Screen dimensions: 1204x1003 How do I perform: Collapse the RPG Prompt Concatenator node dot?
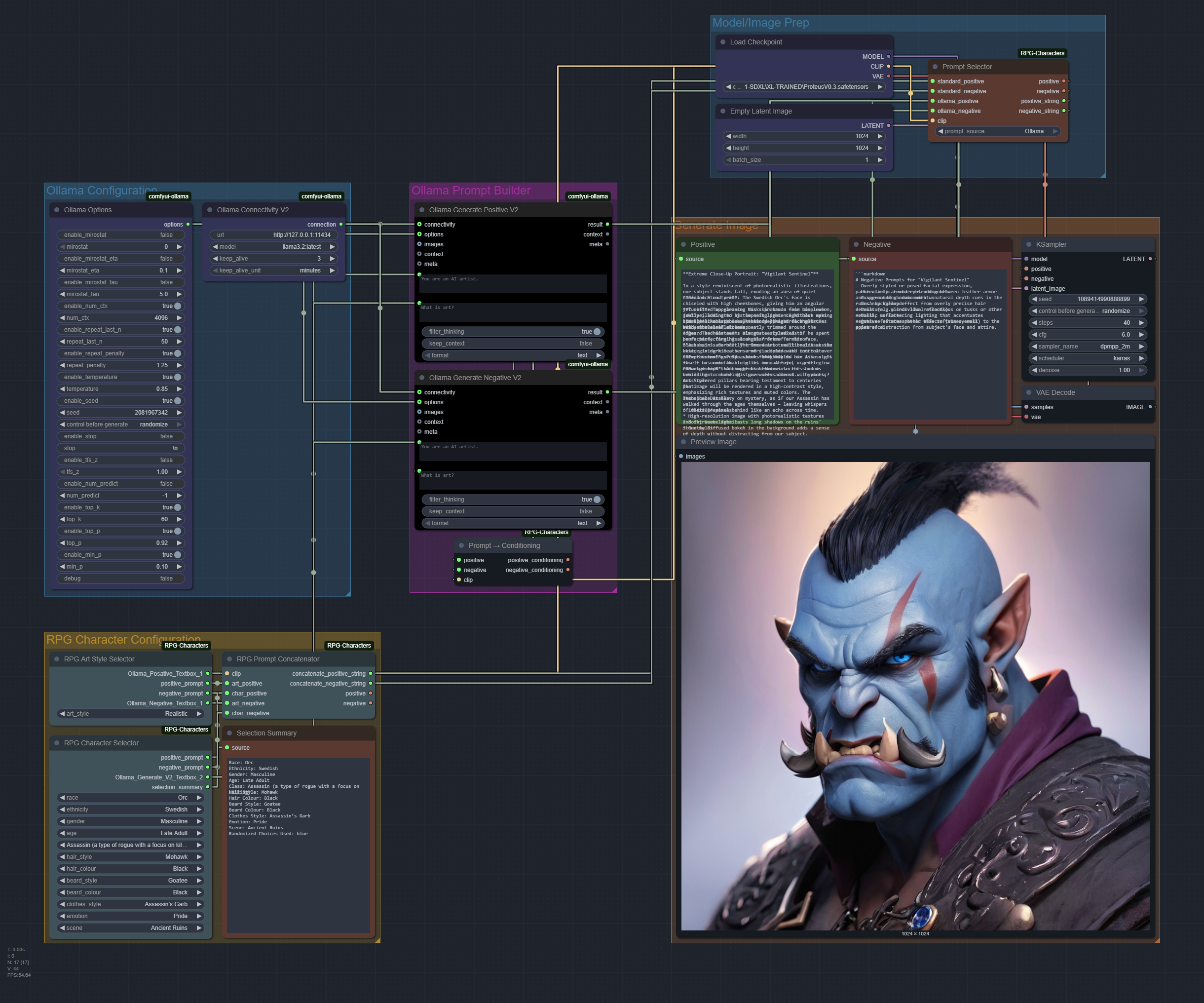coord(229,659)
